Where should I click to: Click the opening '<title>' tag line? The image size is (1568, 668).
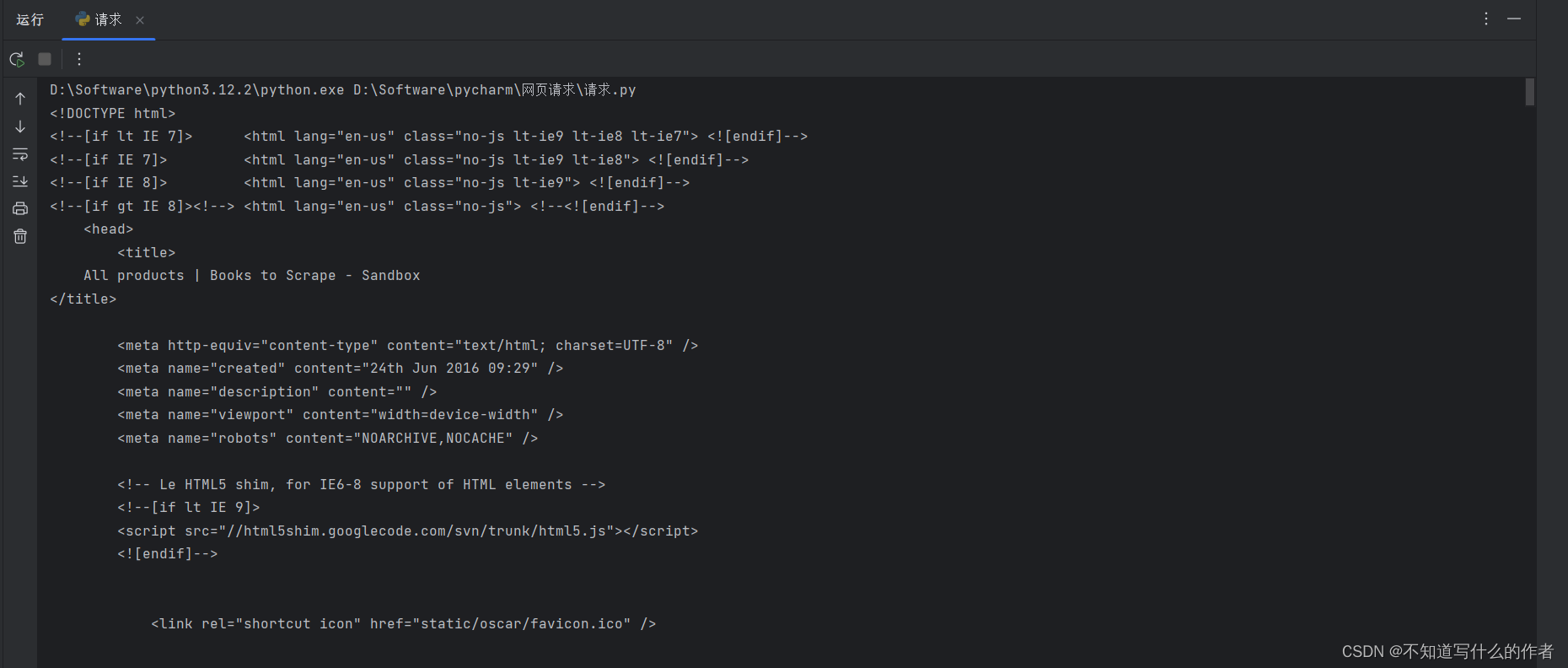pos(147,252)
